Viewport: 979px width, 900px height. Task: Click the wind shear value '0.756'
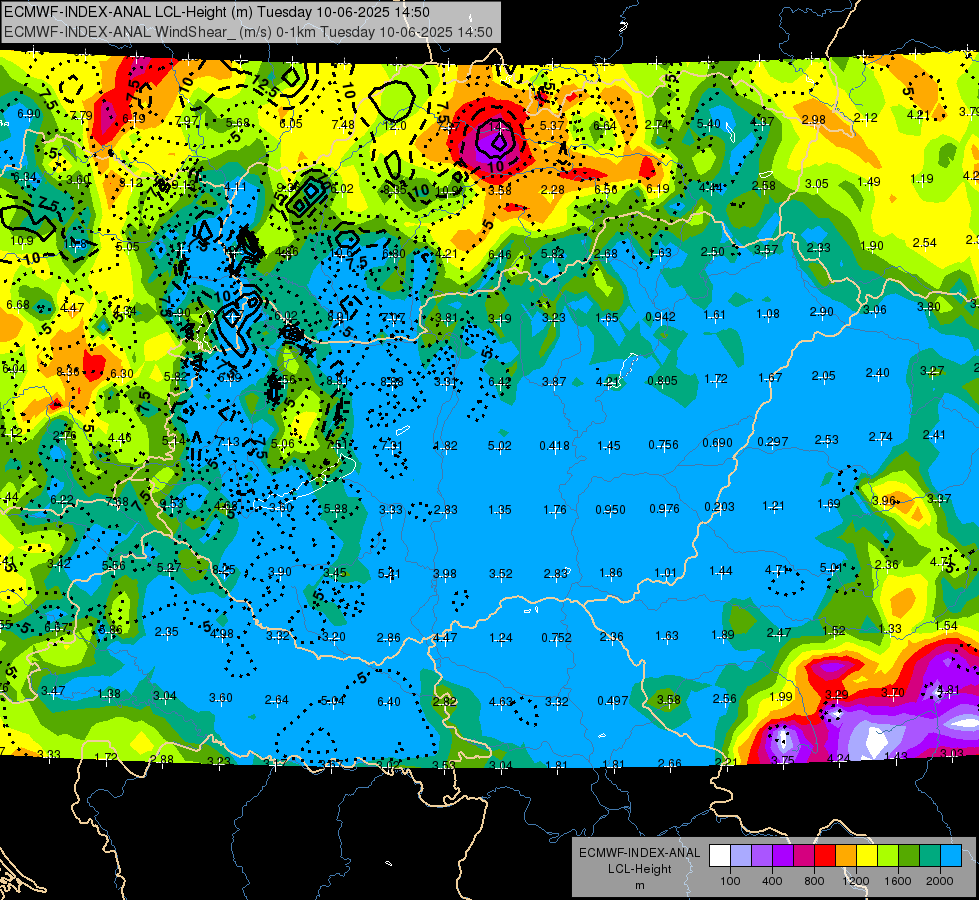pyautogui.click(x=663, y=445)
